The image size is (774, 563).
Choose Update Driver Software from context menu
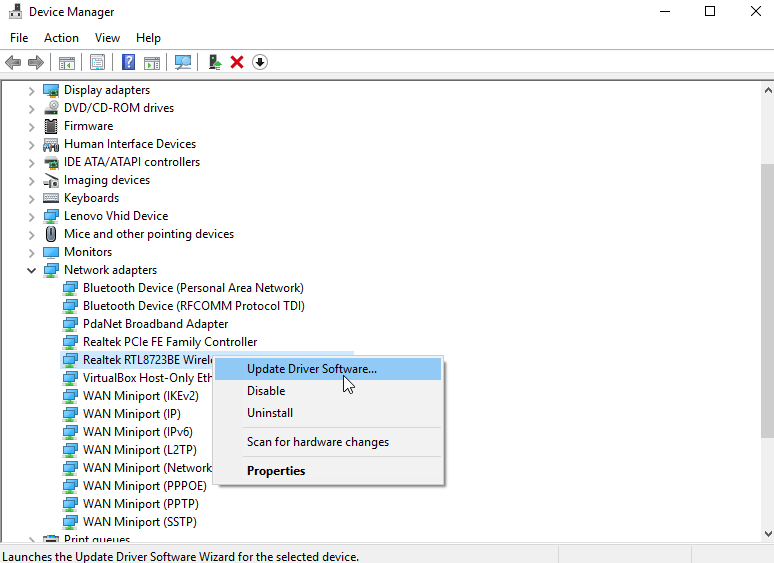(312, 369)
